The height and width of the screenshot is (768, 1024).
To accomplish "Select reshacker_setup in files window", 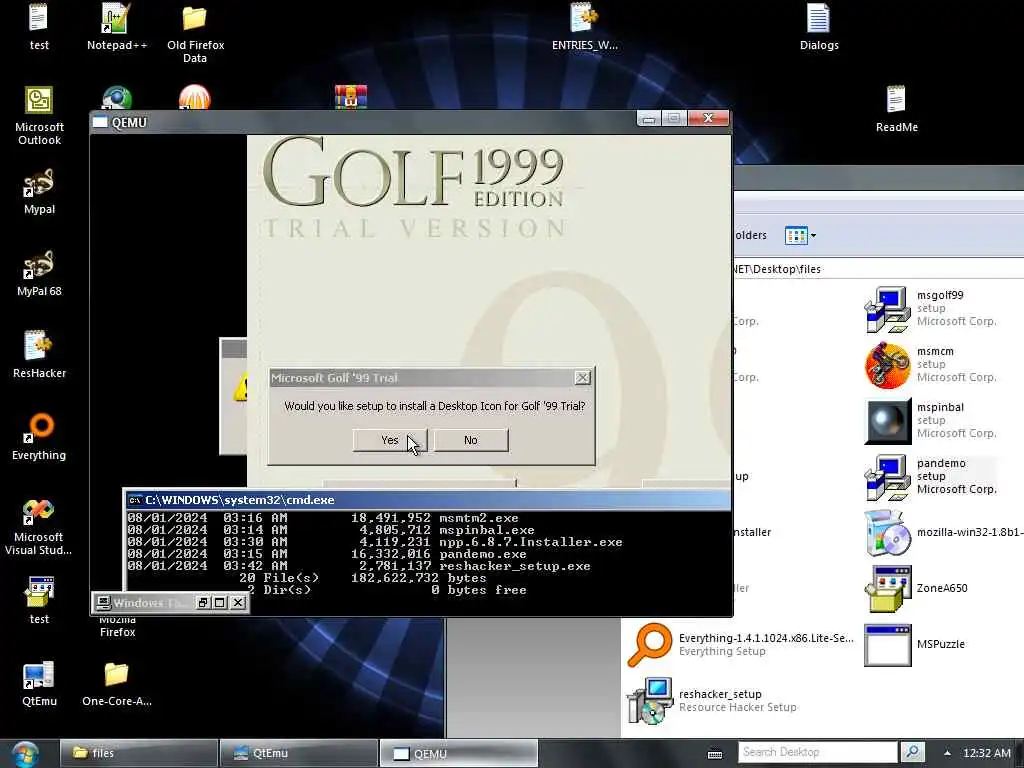I will tap(712, 701).
